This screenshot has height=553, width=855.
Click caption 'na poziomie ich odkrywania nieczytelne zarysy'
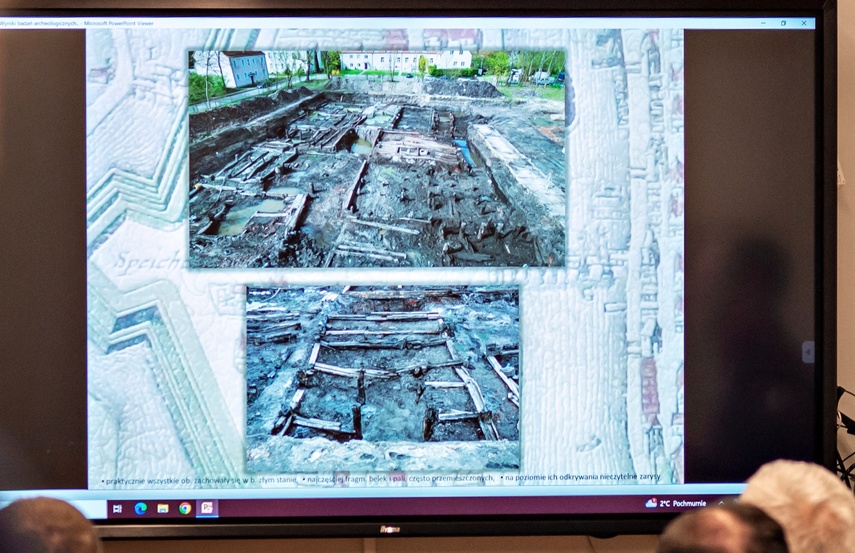click(580, 477)
